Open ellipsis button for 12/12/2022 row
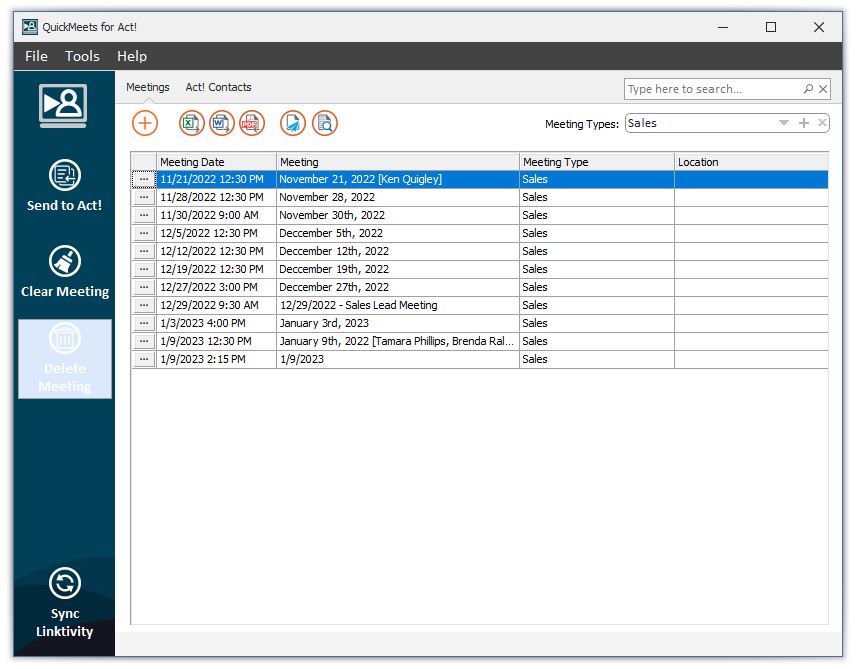Image resolution: width=857 pixels, height=669 pixels. 144,251
